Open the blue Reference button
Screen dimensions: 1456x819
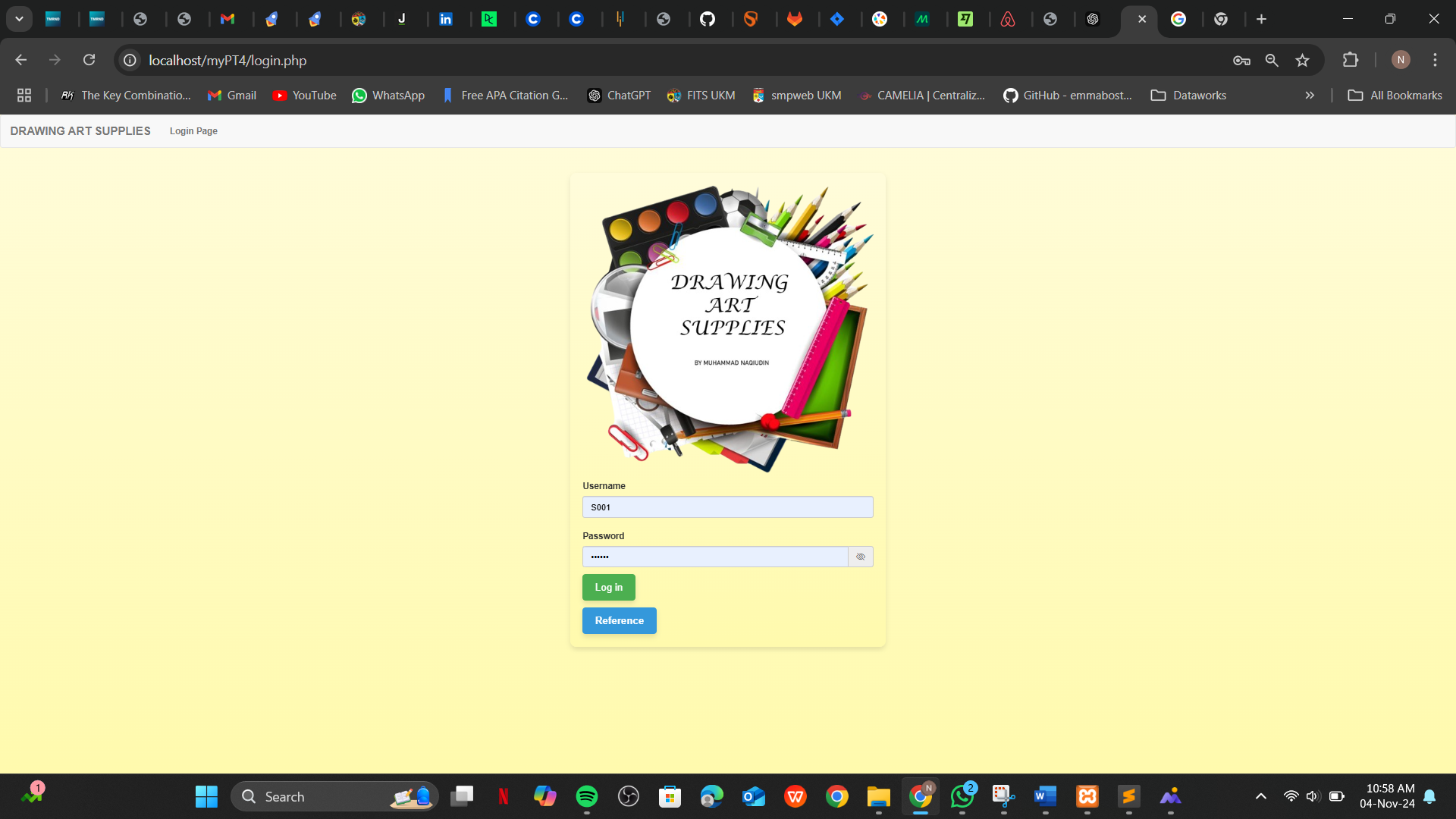click(619, 621)
